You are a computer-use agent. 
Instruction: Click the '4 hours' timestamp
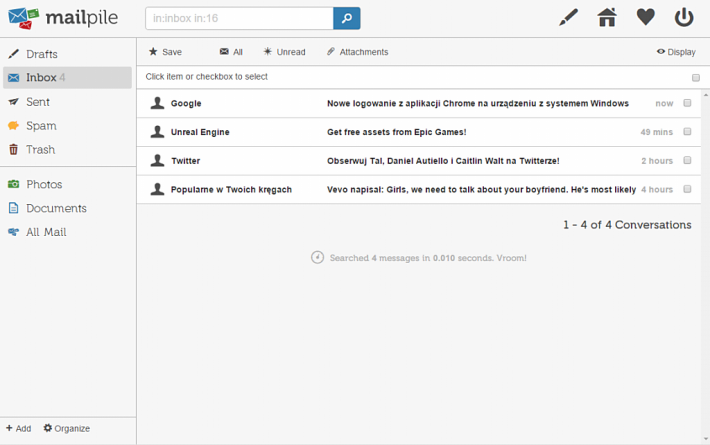[657, 189]
